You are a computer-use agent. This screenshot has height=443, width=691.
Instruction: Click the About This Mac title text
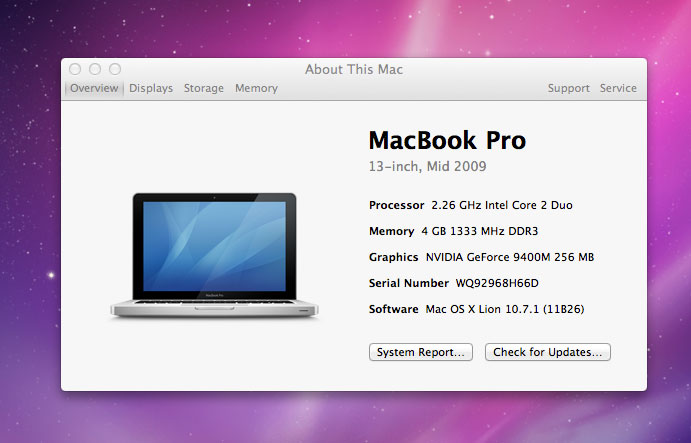[354, 69]
